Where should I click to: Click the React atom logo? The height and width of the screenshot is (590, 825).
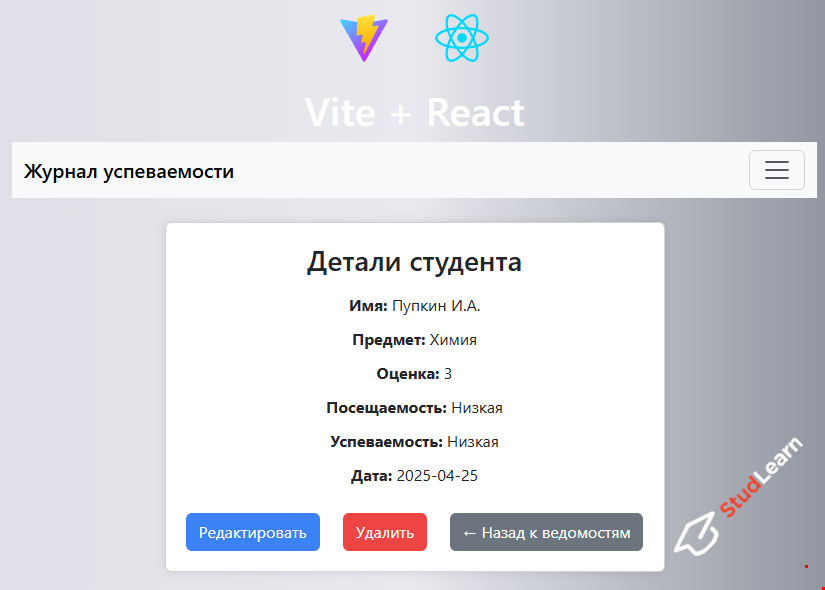click(462, 39)
